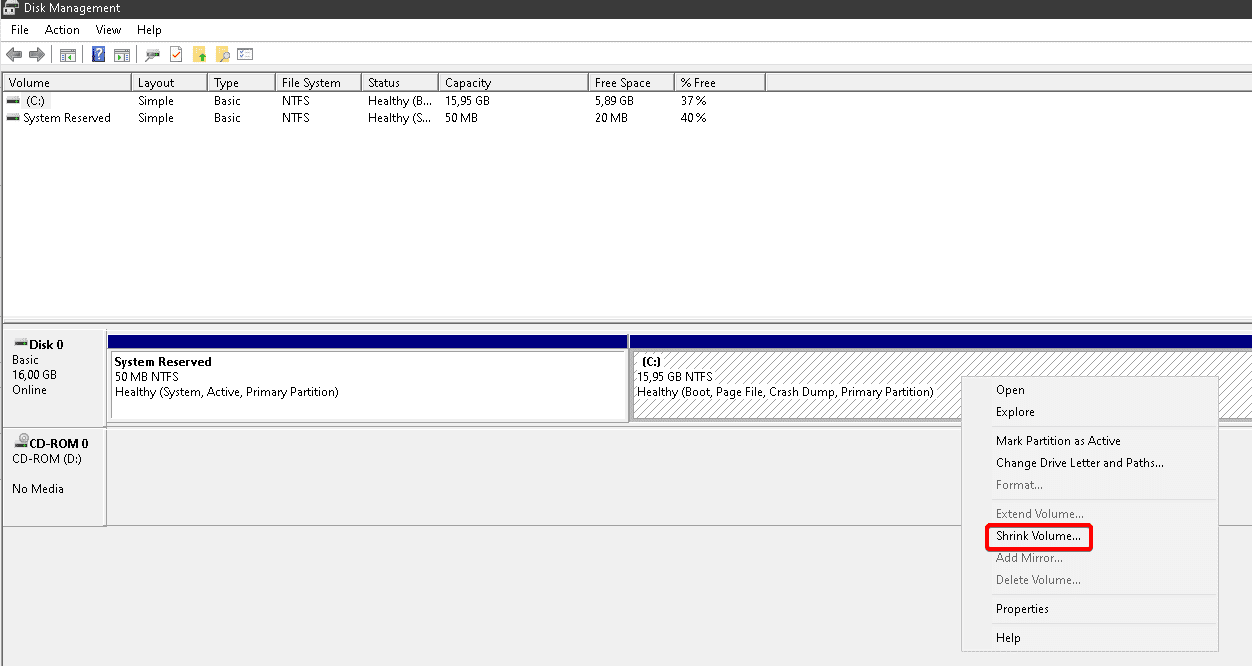Click the drive icon beside (C:) in volume list
This screenshot has height=666, width=1252.
13,101
